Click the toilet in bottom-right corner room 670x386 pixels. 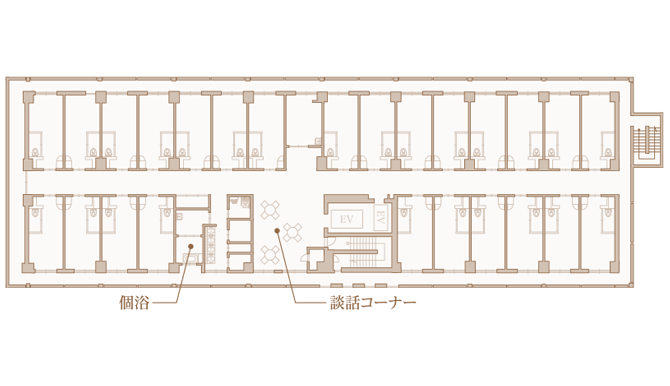point(608,212)
